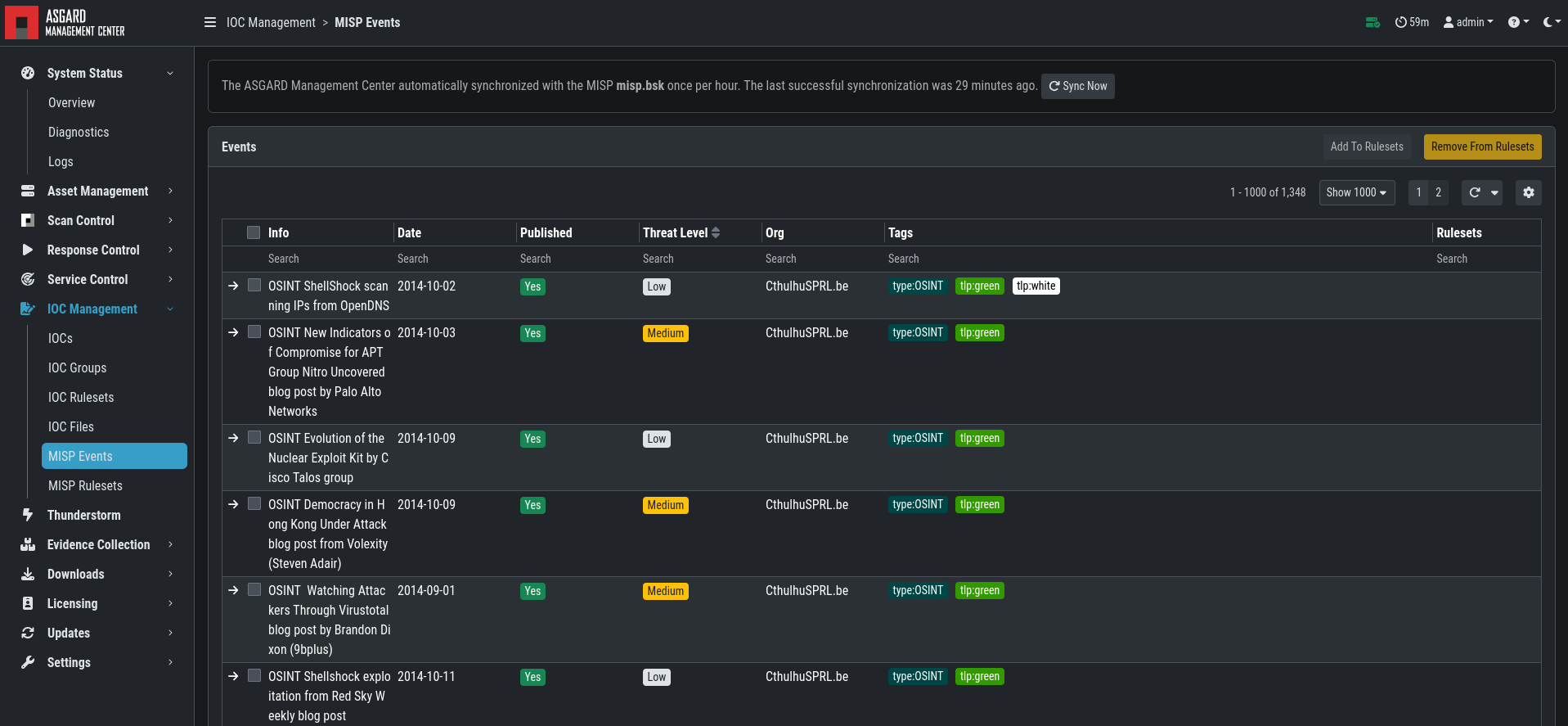Viewport: 1568px width, 726px height.
Task: Check the select-all checkbox in Info header
Action: [x=254, y=232]
